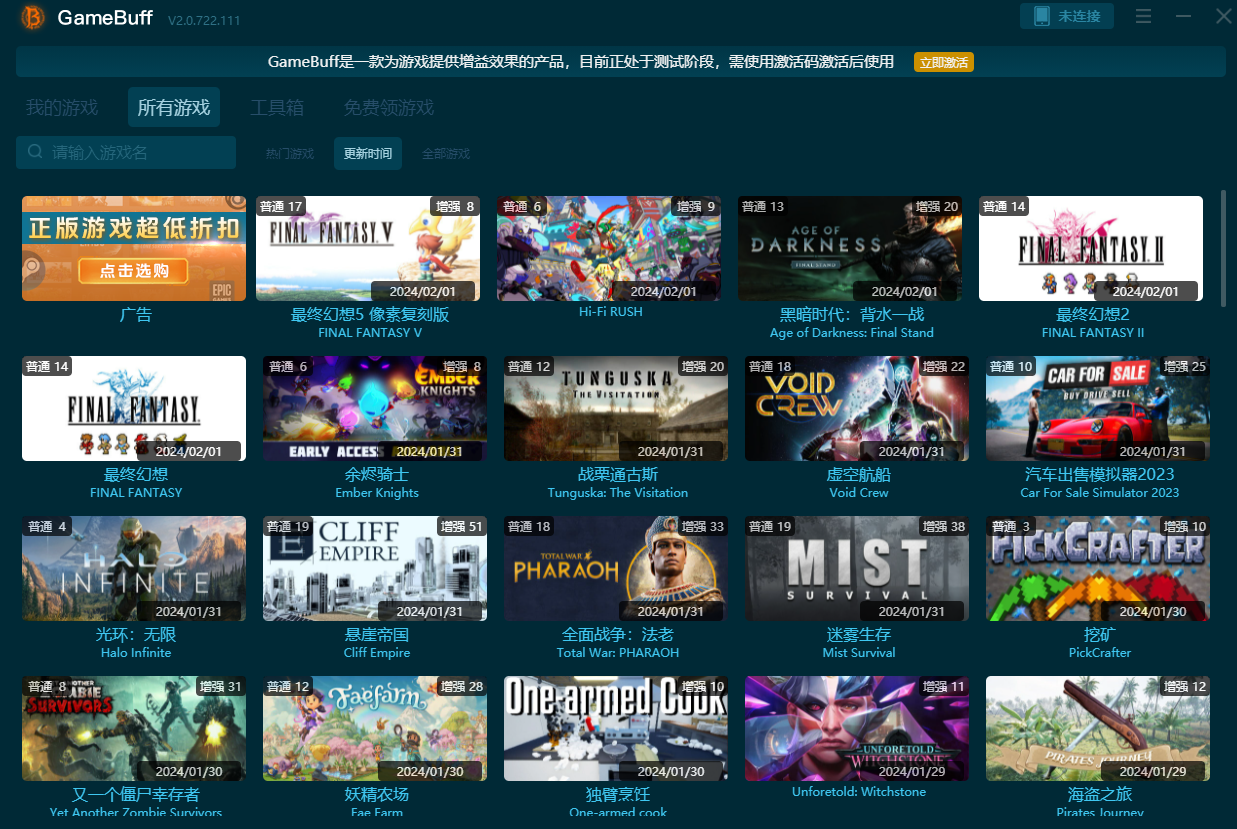Click the 增强 38 badge on Mist Survival
The width and height of the screenshot is (1237, 829).
pyautogui.click(x=944, y=527)
